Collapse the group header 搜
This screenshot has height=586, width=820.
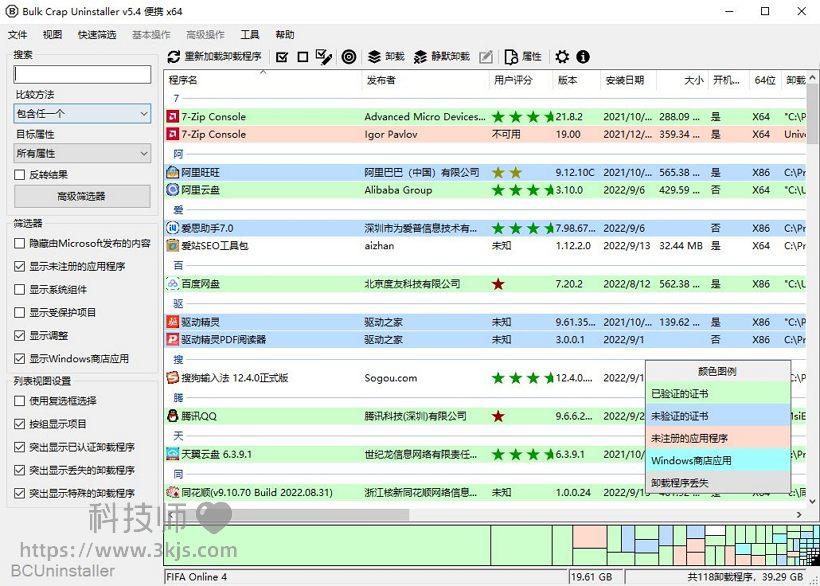pyautogui.click(x=178, y=359)
